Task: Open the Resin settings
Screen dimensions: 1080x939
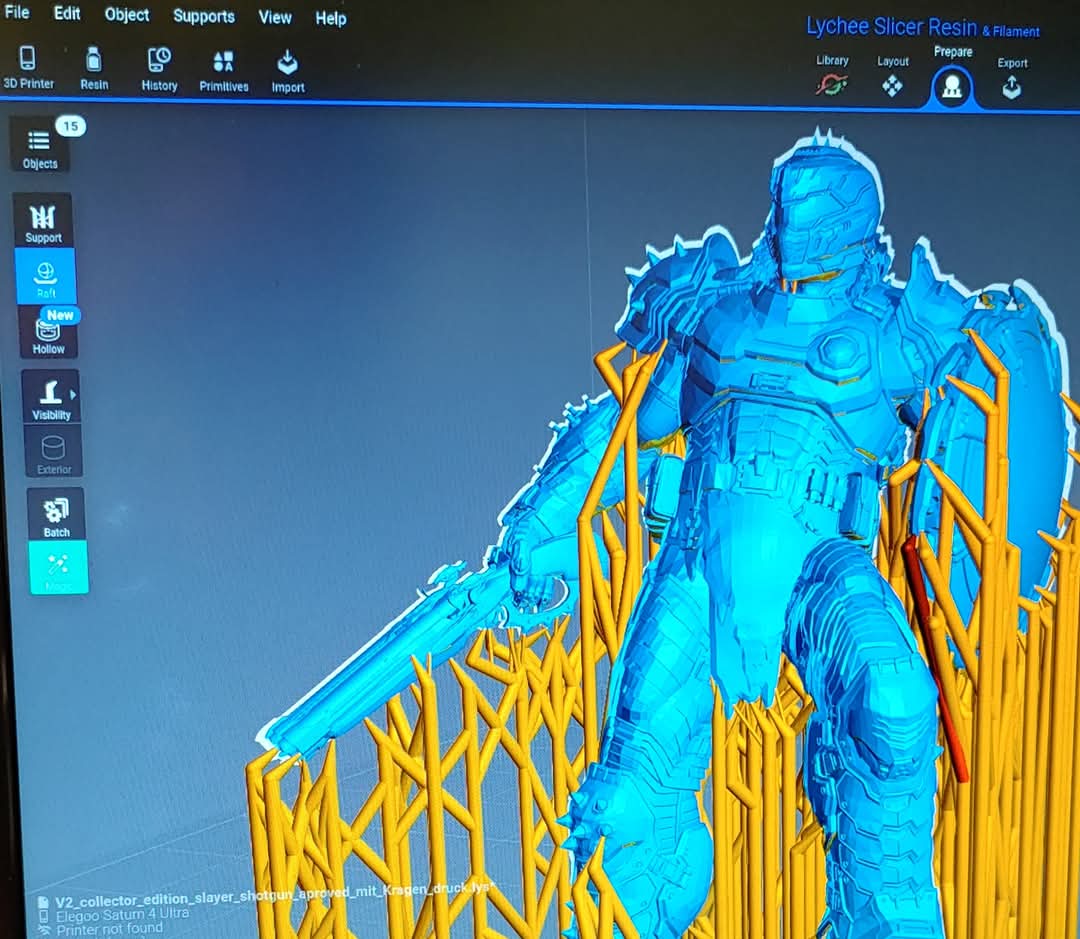Action: [x=94, y=69]
